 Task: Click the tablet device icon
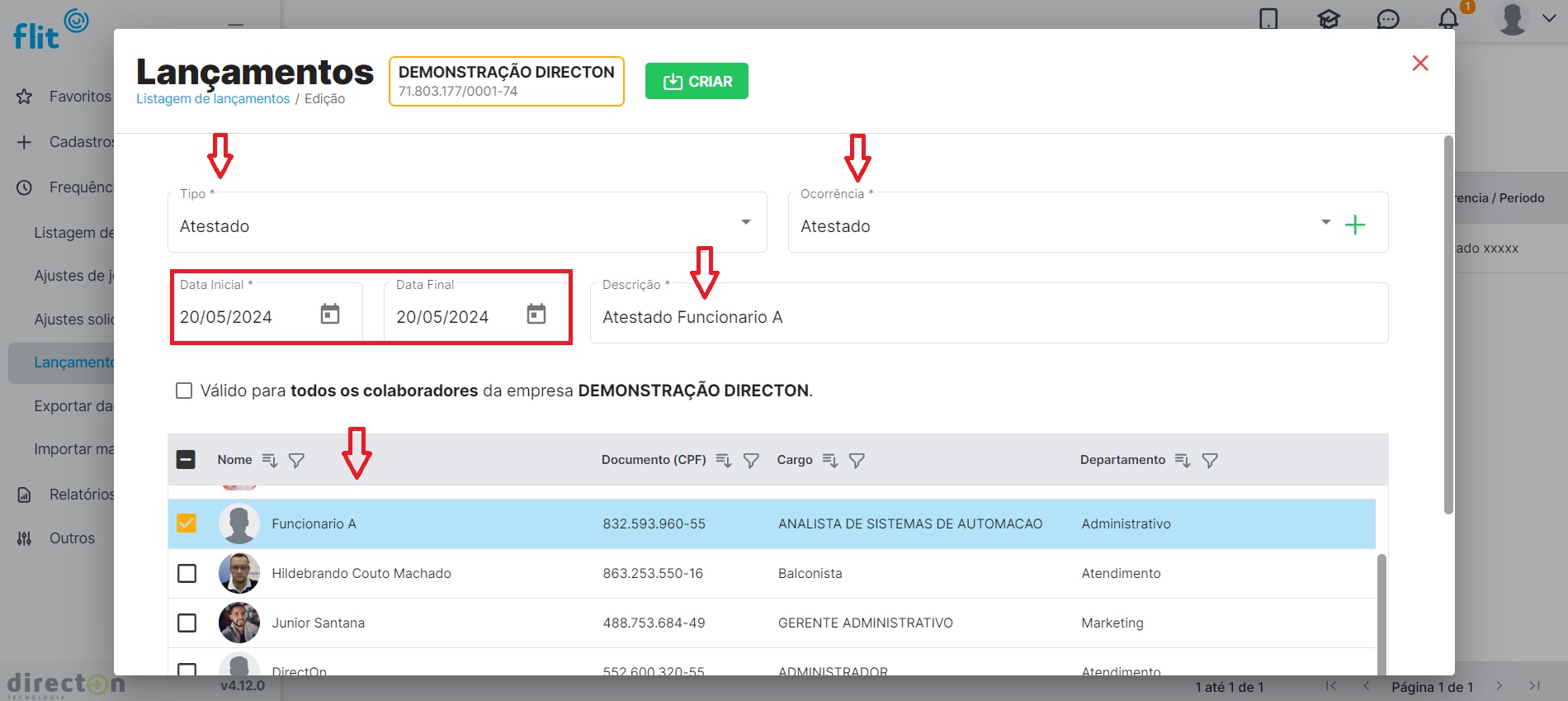1268,18
